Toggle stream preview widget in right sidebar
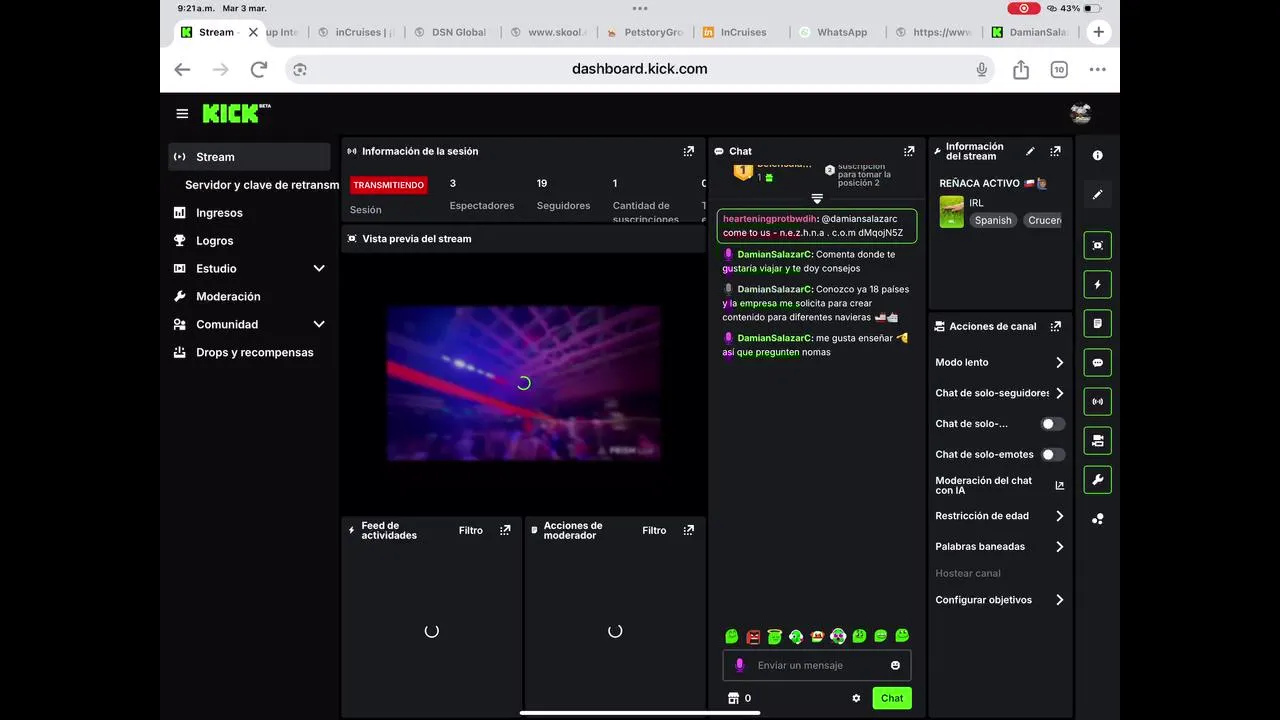This screenshot has width=1280, height=720. coord(1097,245)
